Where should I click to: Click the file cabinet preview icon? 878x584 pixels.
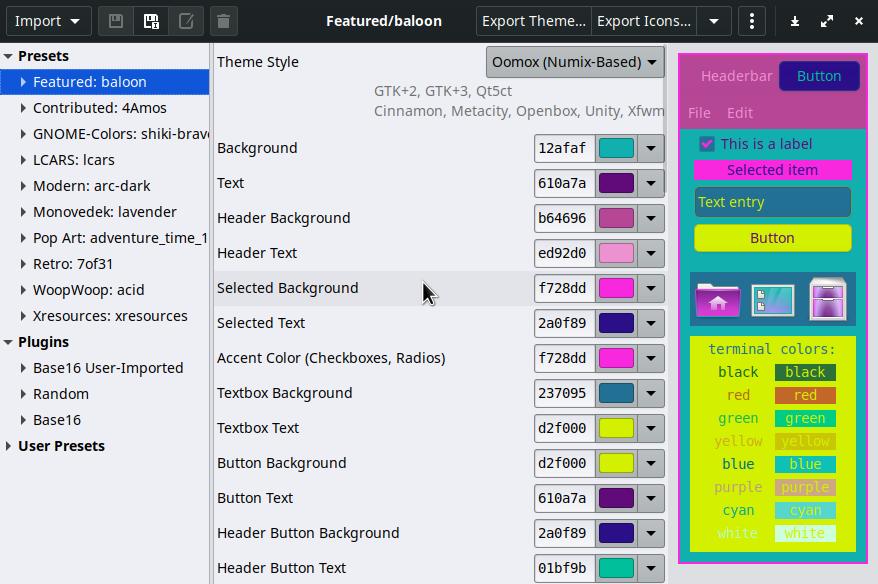(x=827, y=300)
